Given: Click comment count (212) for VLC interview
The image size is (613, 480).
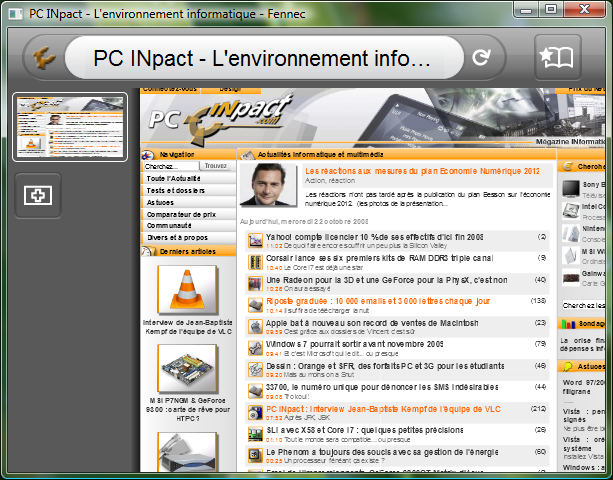Looking at the screenshot, I should 538,408.
